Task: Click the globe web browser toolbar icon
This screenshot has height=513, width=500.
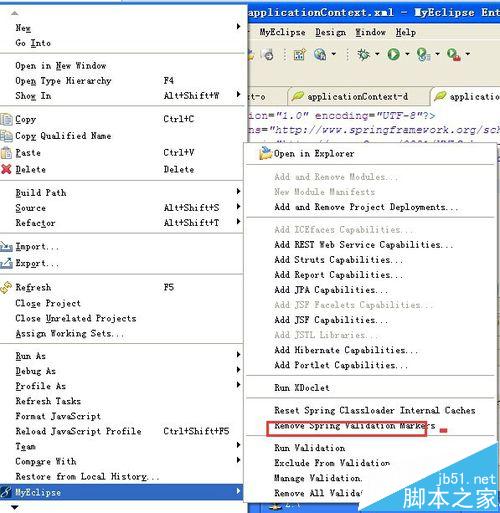Action: 320,54
